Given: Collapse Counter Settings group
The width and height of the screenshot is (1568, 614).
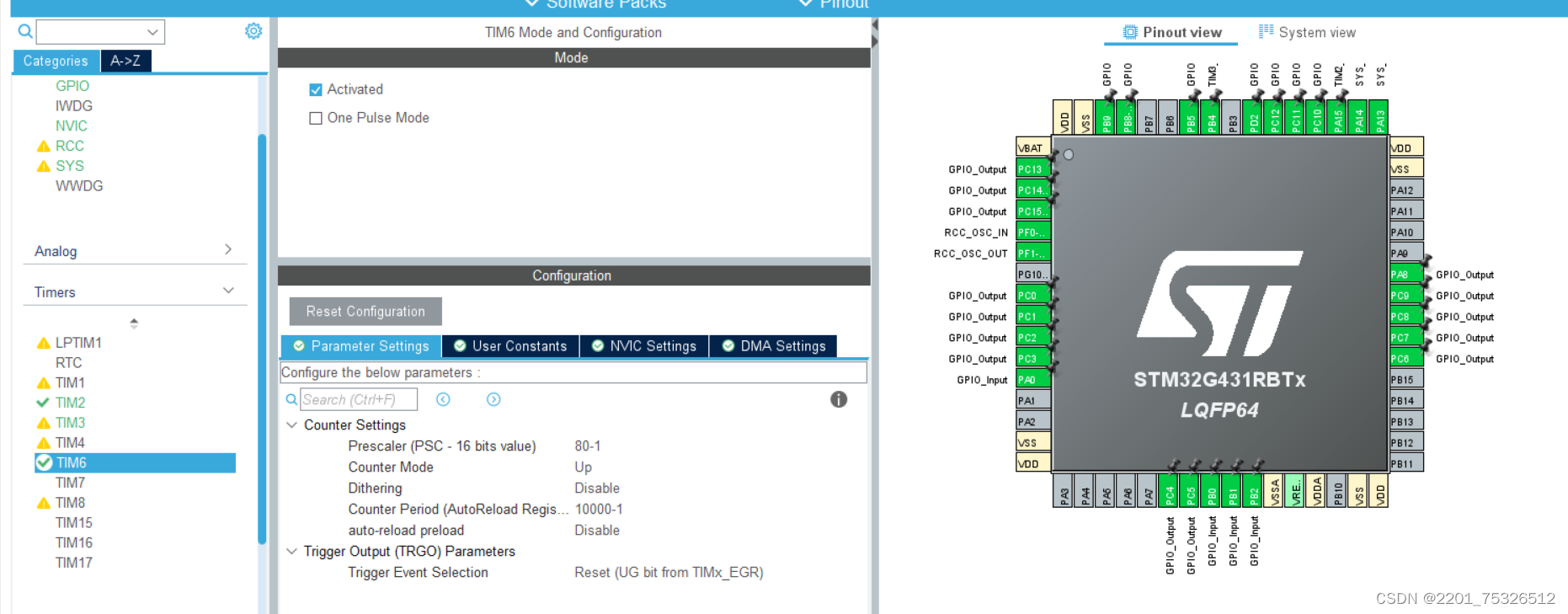Looking at the screenshot, I should click(x=292, y=425).
